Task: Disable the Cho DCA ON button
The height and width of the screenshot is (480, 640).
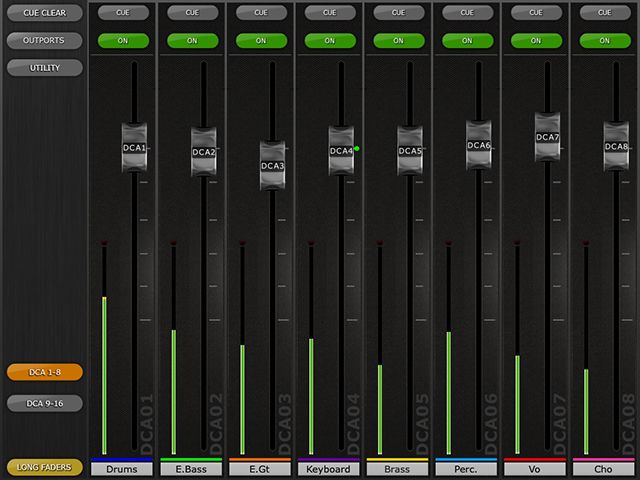Action: coord(604,41)
